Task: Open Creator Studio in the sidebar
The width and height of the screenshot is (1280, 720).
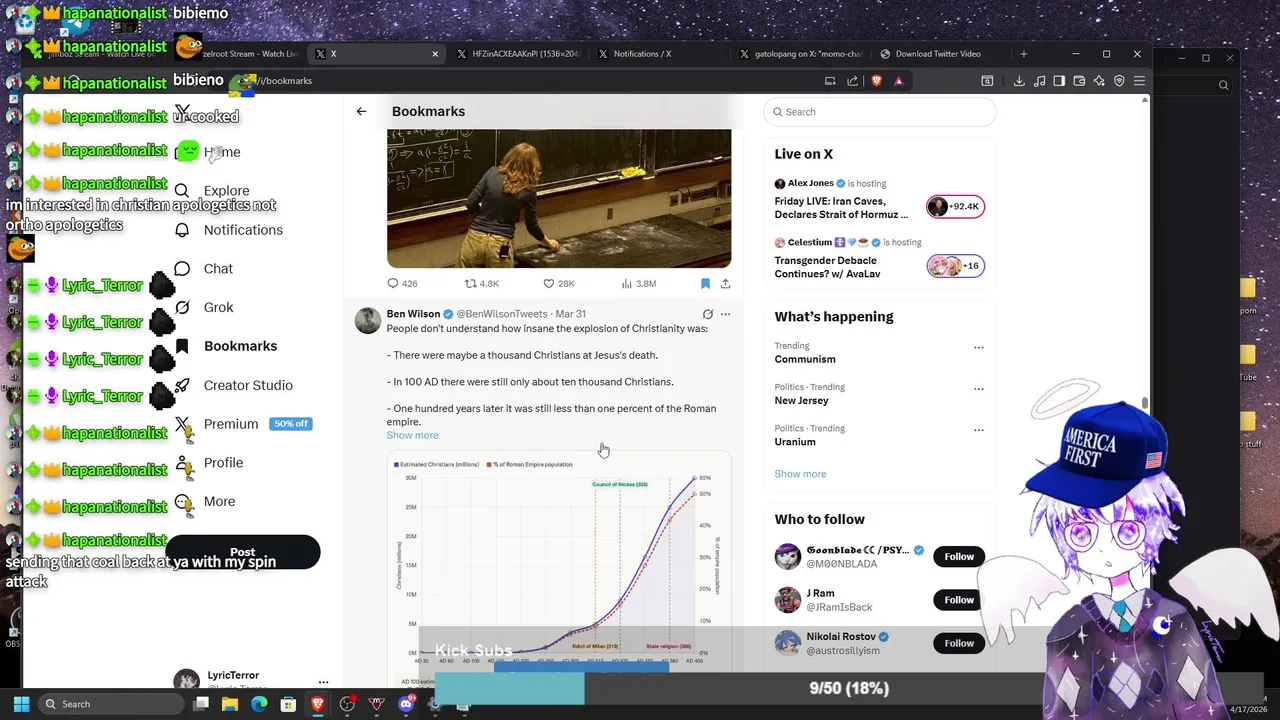Action: pos(234,385)
